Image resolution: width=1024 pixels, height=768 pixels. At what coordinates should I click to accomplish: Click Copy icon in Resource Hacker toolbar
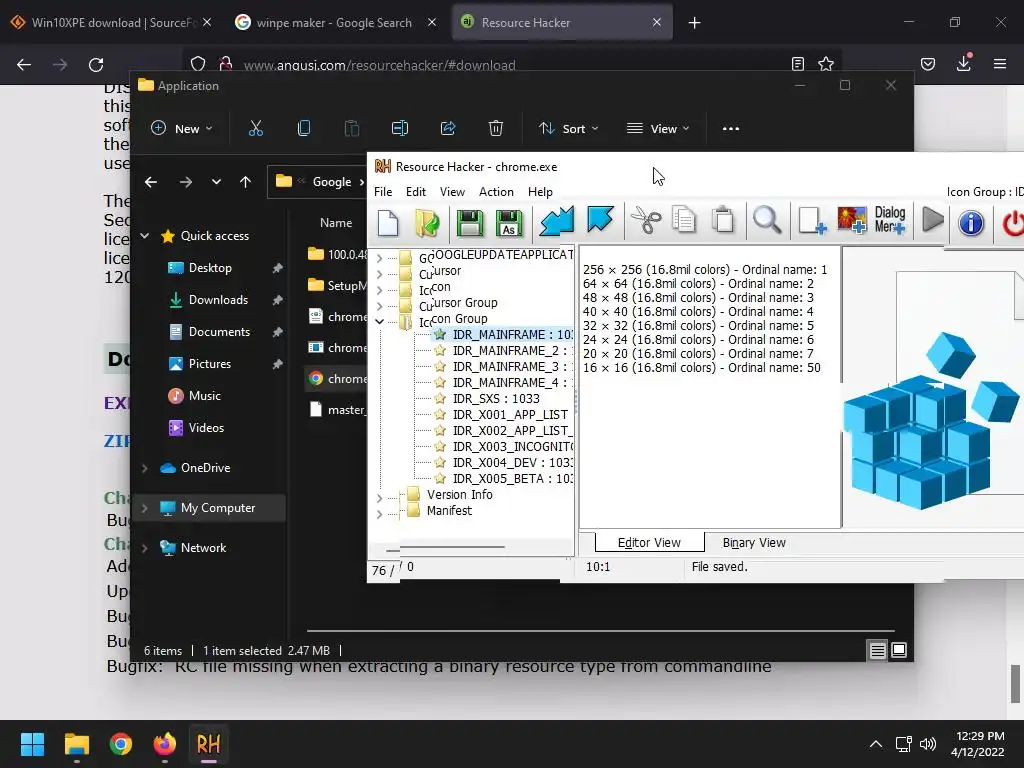[x=684, y=220]
